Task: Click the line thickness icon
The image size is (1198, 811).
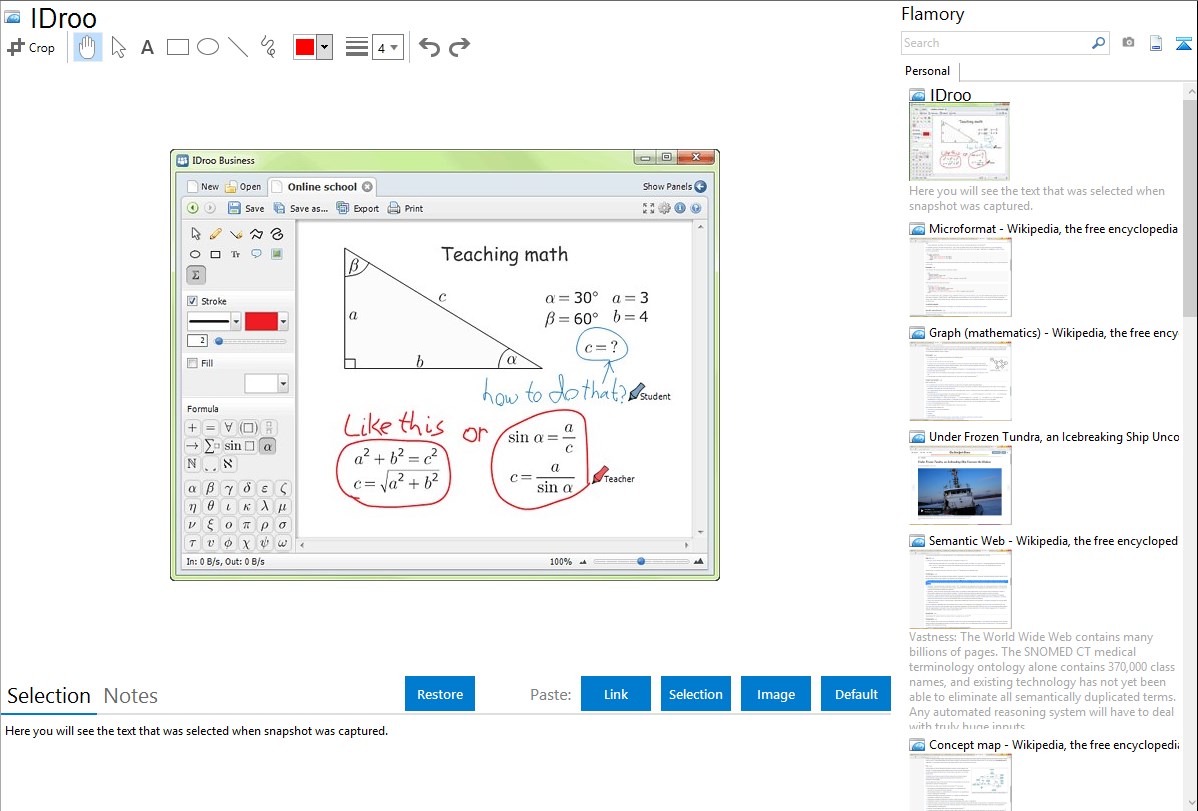Action: 357,47
